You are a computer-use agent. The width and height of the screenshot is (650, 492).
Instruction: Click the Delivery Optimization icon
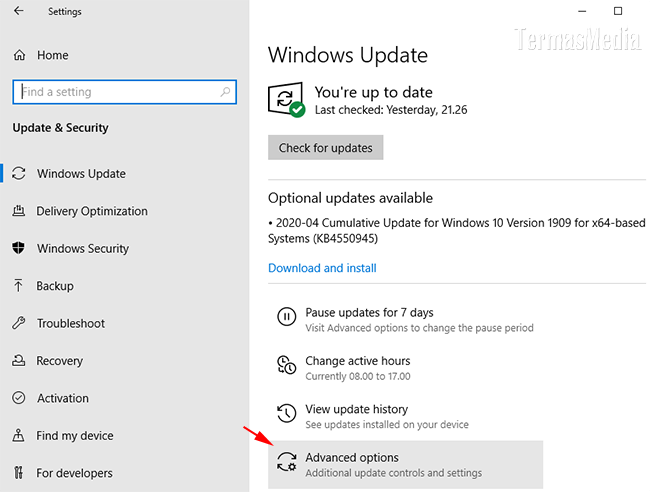(x=19, y=211)
